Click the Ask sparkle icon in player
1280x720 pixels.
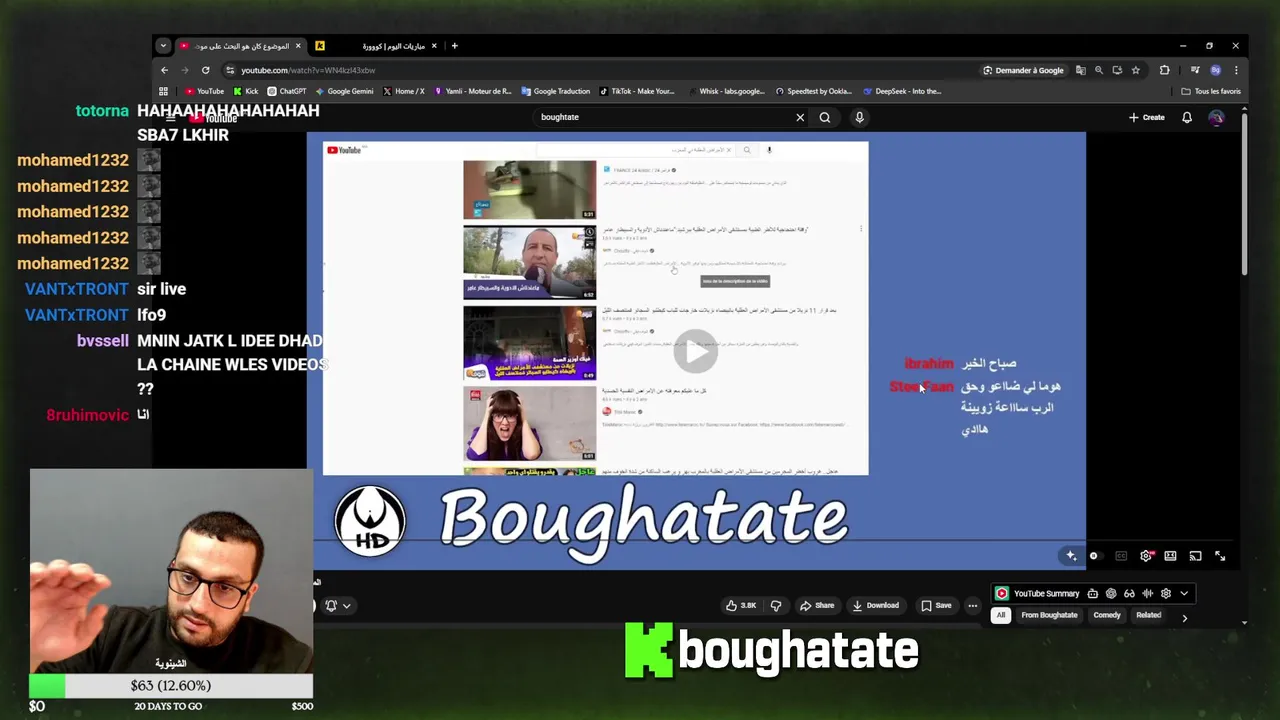pos(1071,556)
